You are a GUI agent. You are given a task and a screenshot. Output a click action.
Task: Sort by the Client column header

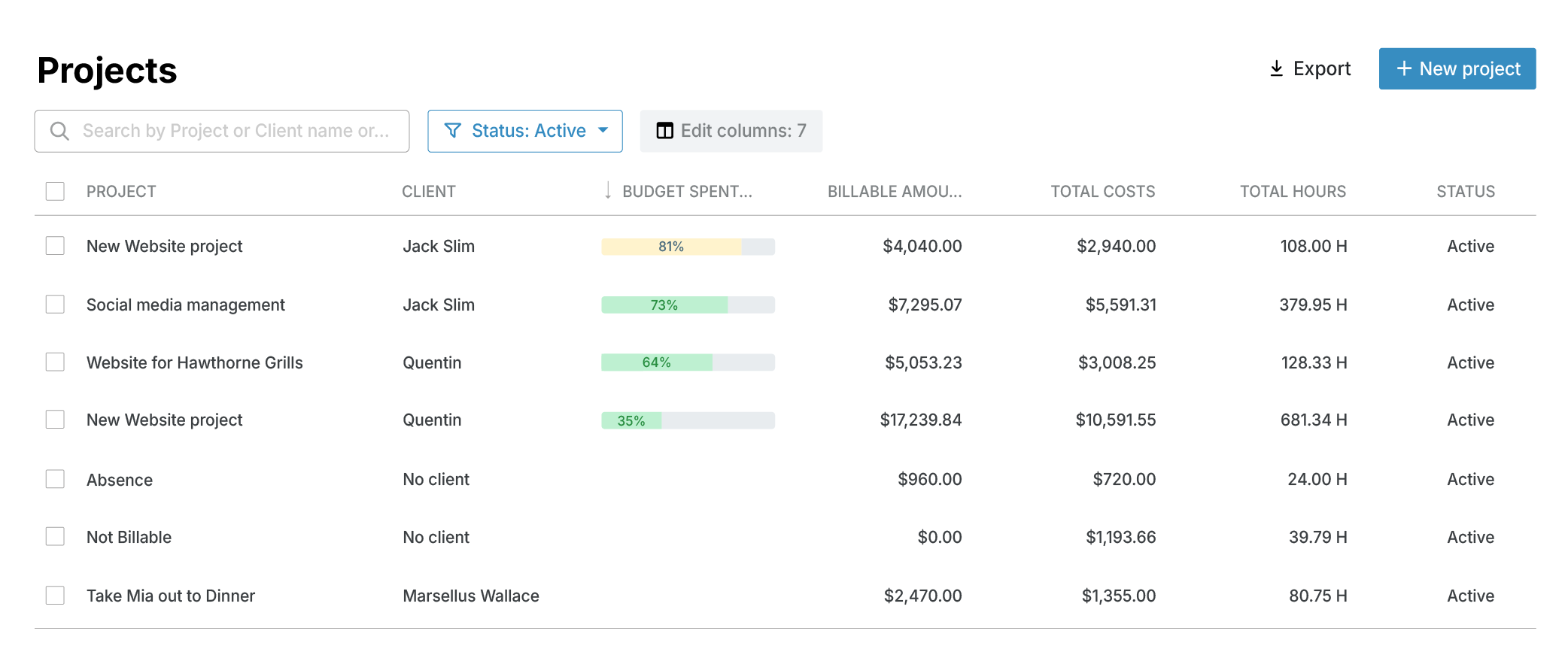point(429,192)
